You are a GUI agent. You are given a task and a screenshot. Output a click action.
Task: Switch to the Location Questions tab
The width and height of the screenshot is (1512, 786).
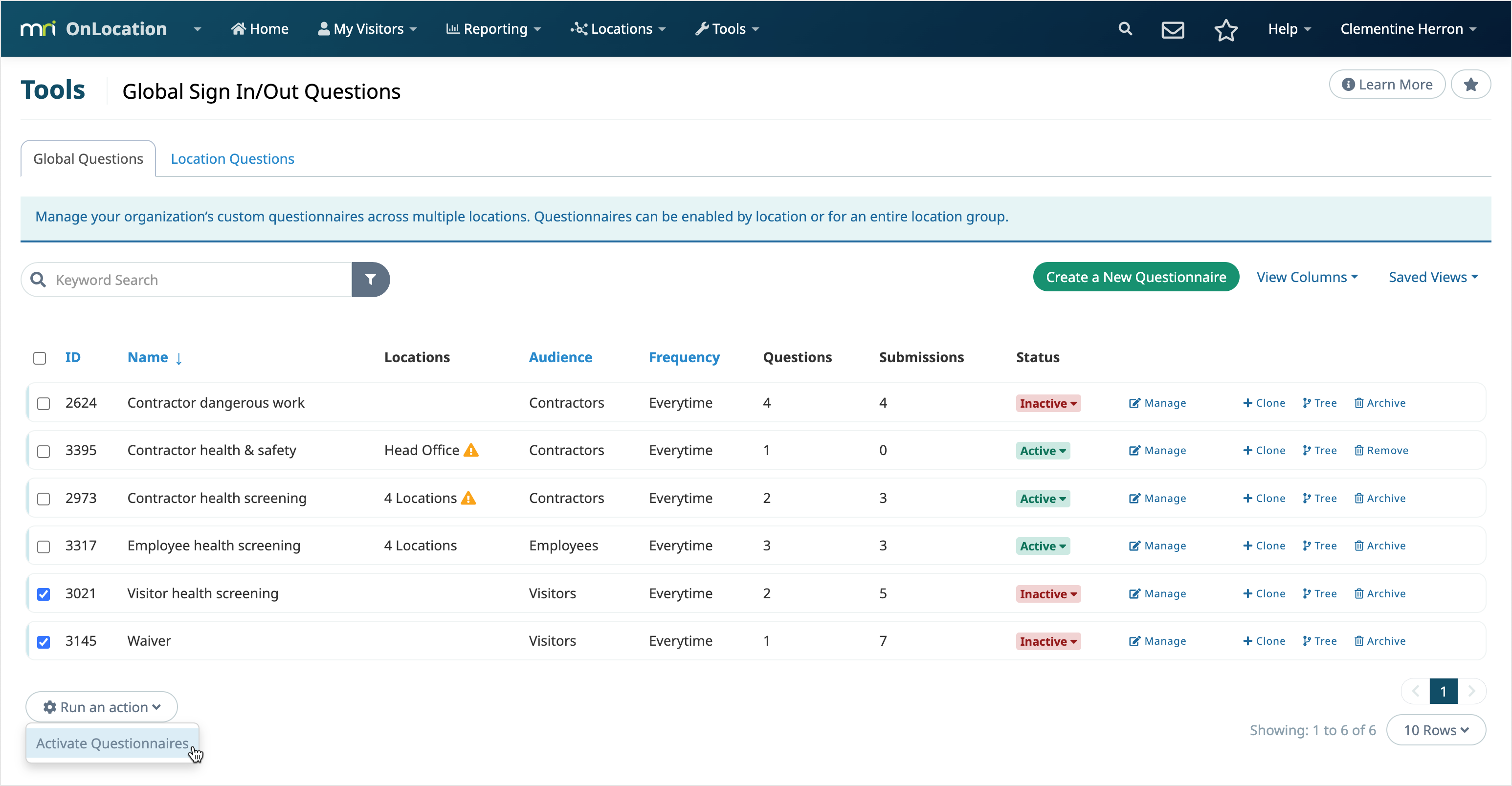[x=232, y=158]
